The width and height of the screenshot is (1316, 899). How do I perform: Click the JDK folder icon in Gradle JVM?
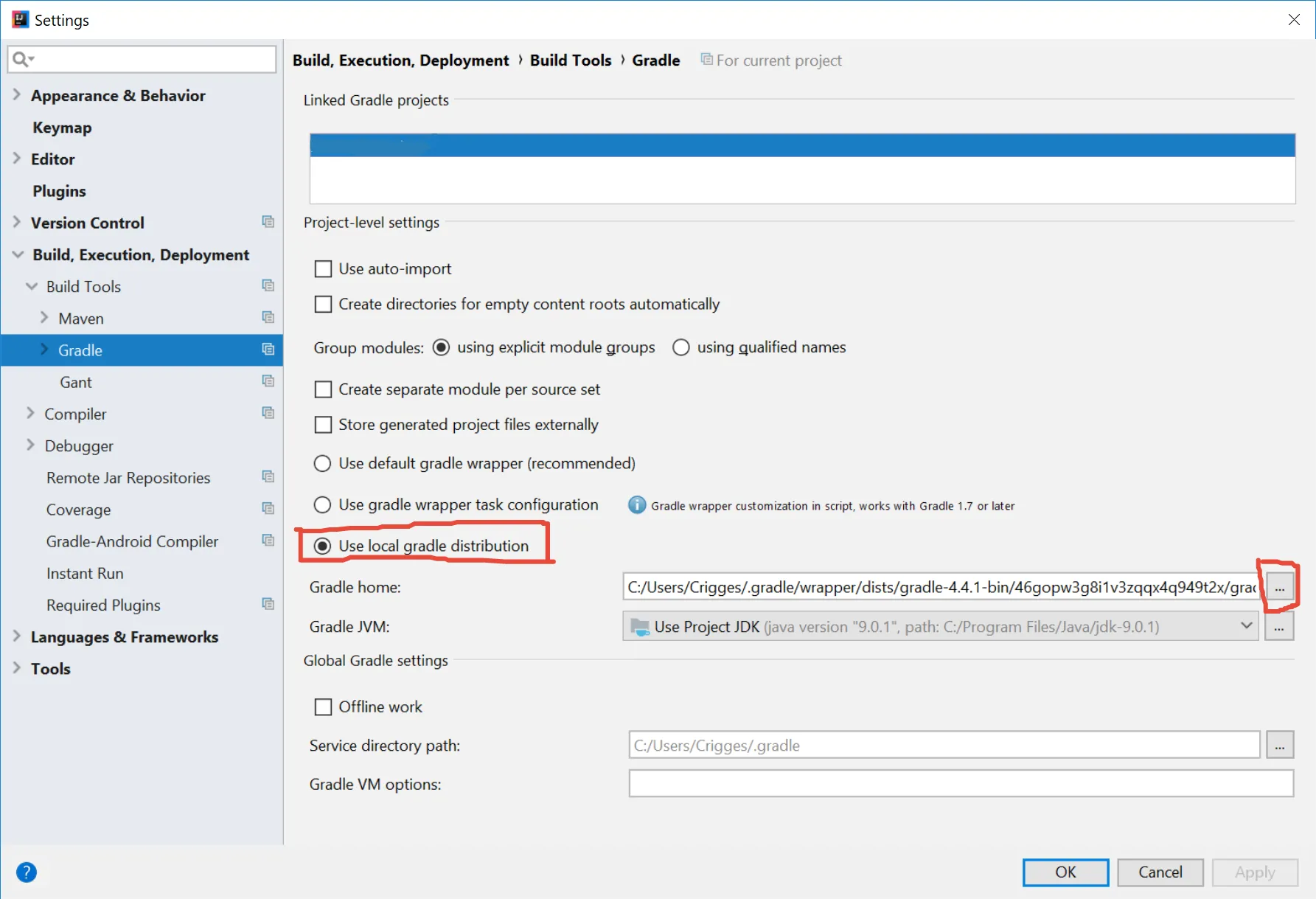[x=640, y=627]
